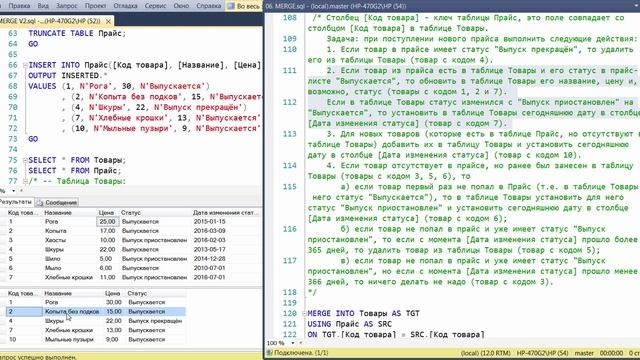Screen dimensions: 640x360
Task: Switch to the Результаты tab
Action: [16, 202]
